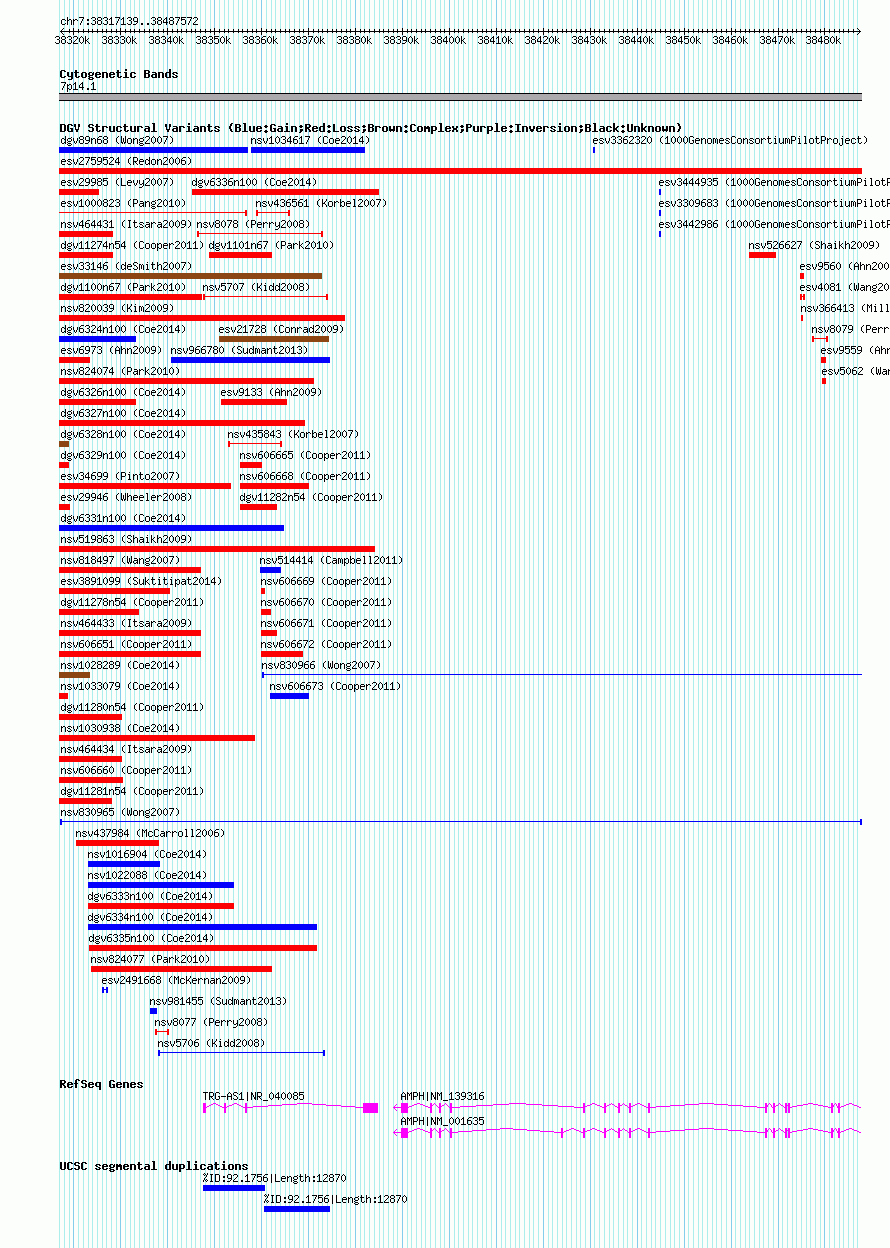Screen dimensions: 890x1248
Task: Click the 38480k ruler tick label
Action: coord(823,40)
